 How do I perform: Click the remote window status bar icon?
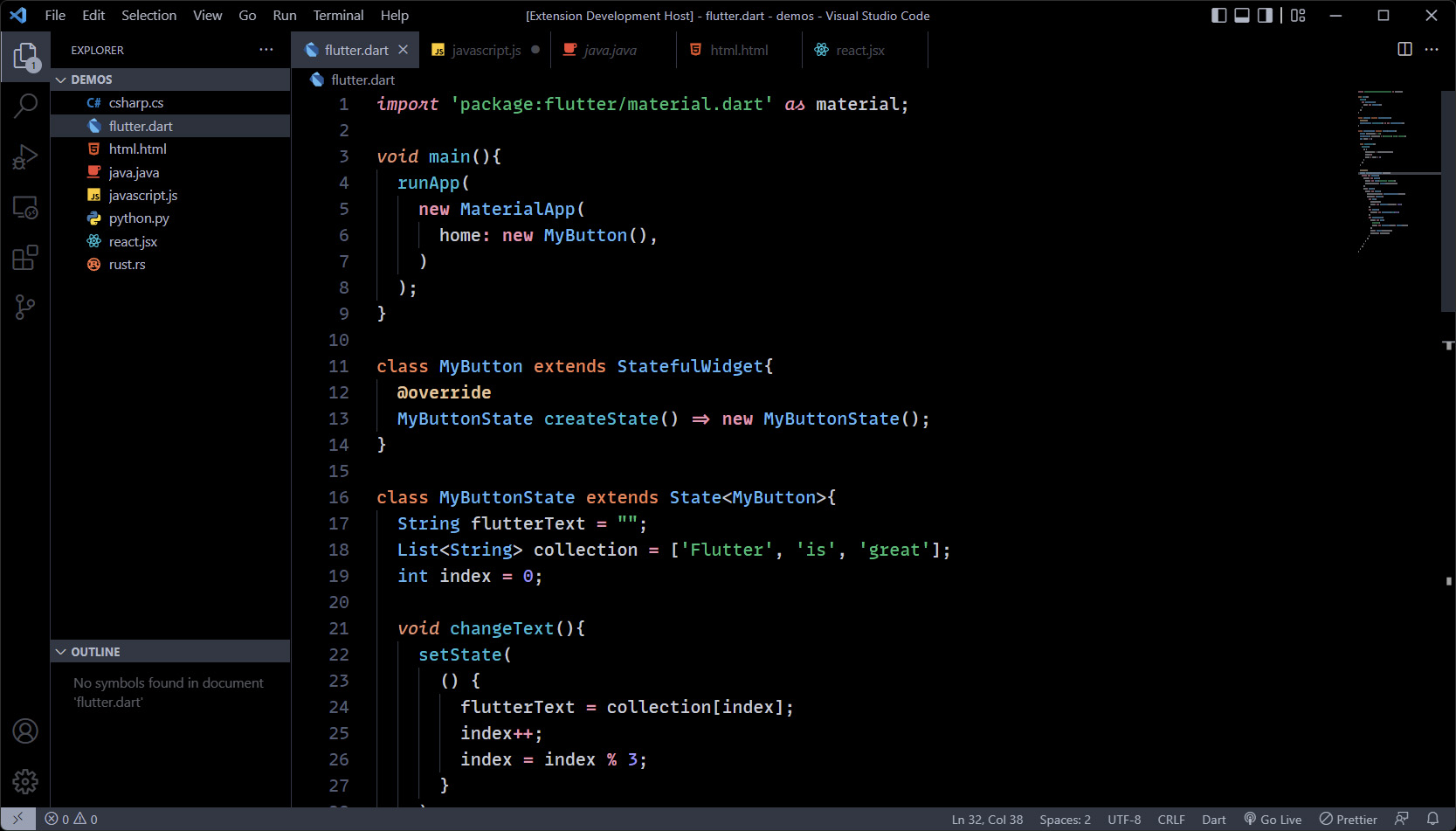point(18,819)
